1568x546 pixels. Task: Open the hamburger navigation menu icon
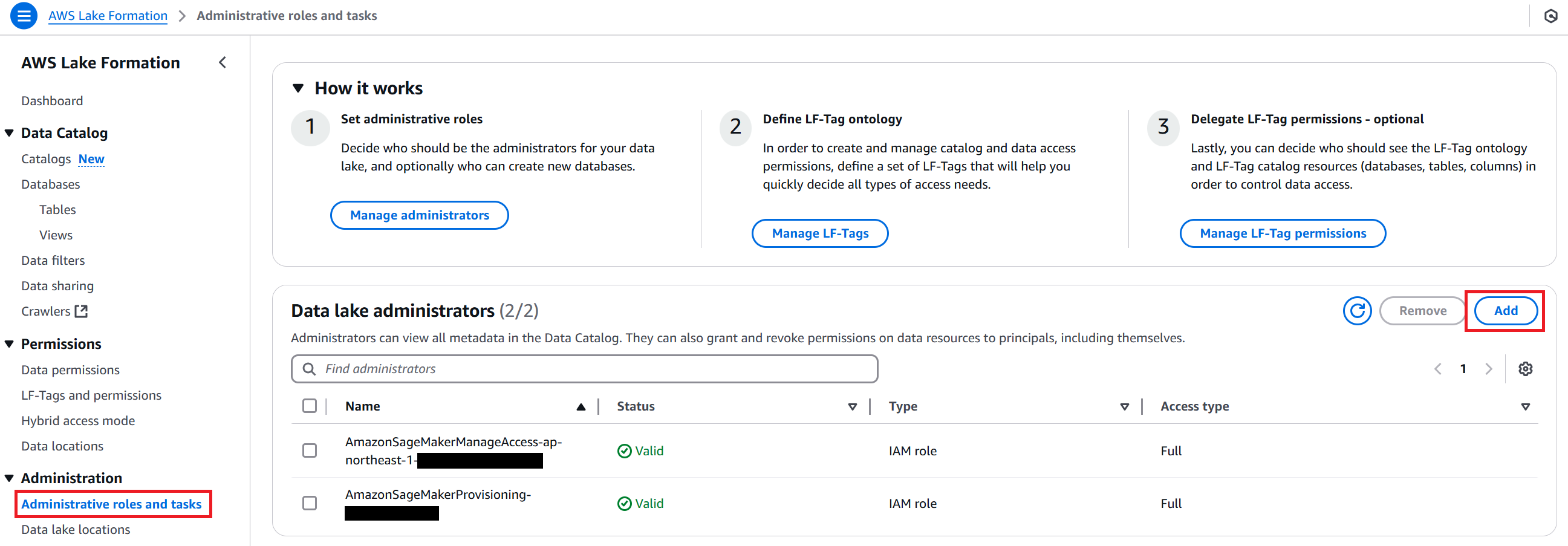click(x=24, y=16)
